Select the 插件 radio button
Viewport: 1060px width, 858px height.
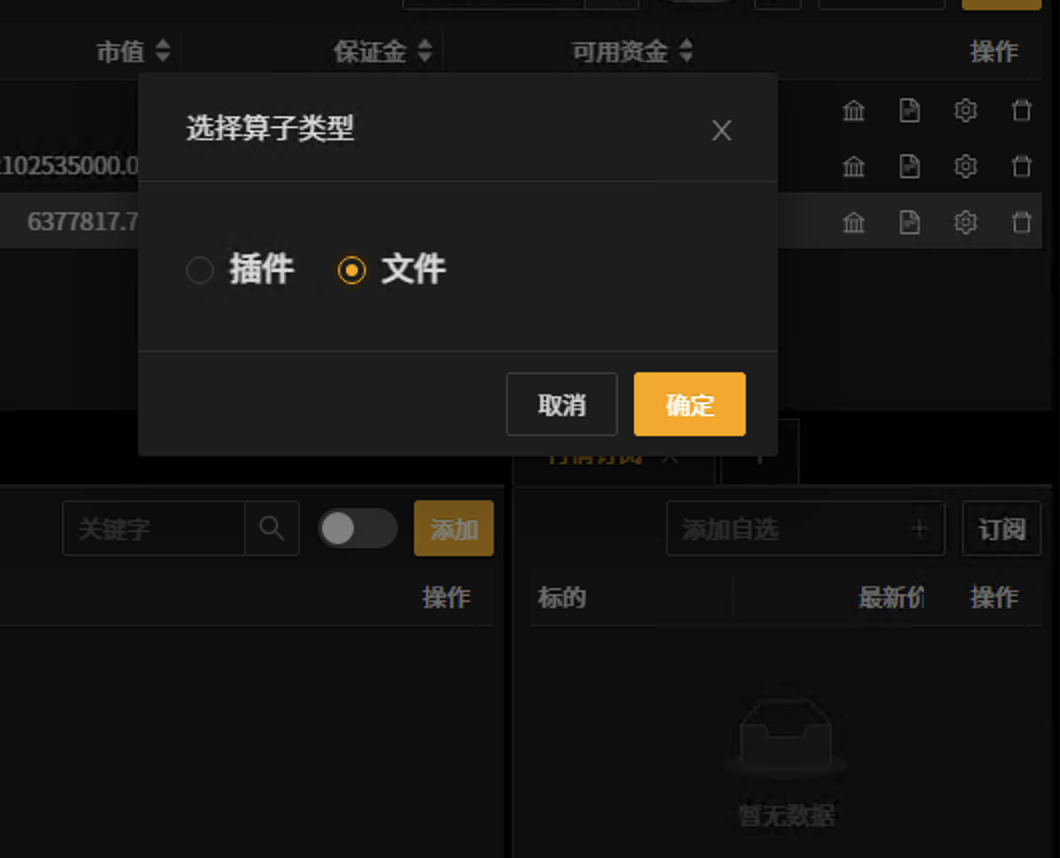199,270
